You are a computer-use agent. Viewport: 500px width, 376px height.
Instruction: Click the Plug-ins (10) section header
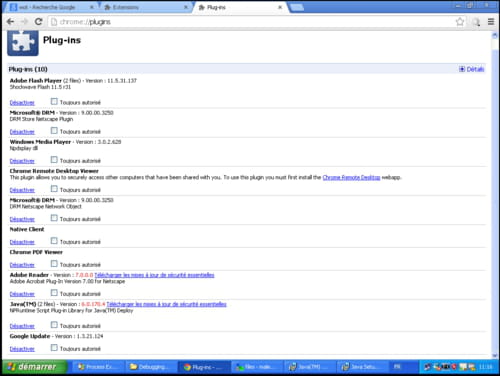pyautogui.click(x=247, y=69)
